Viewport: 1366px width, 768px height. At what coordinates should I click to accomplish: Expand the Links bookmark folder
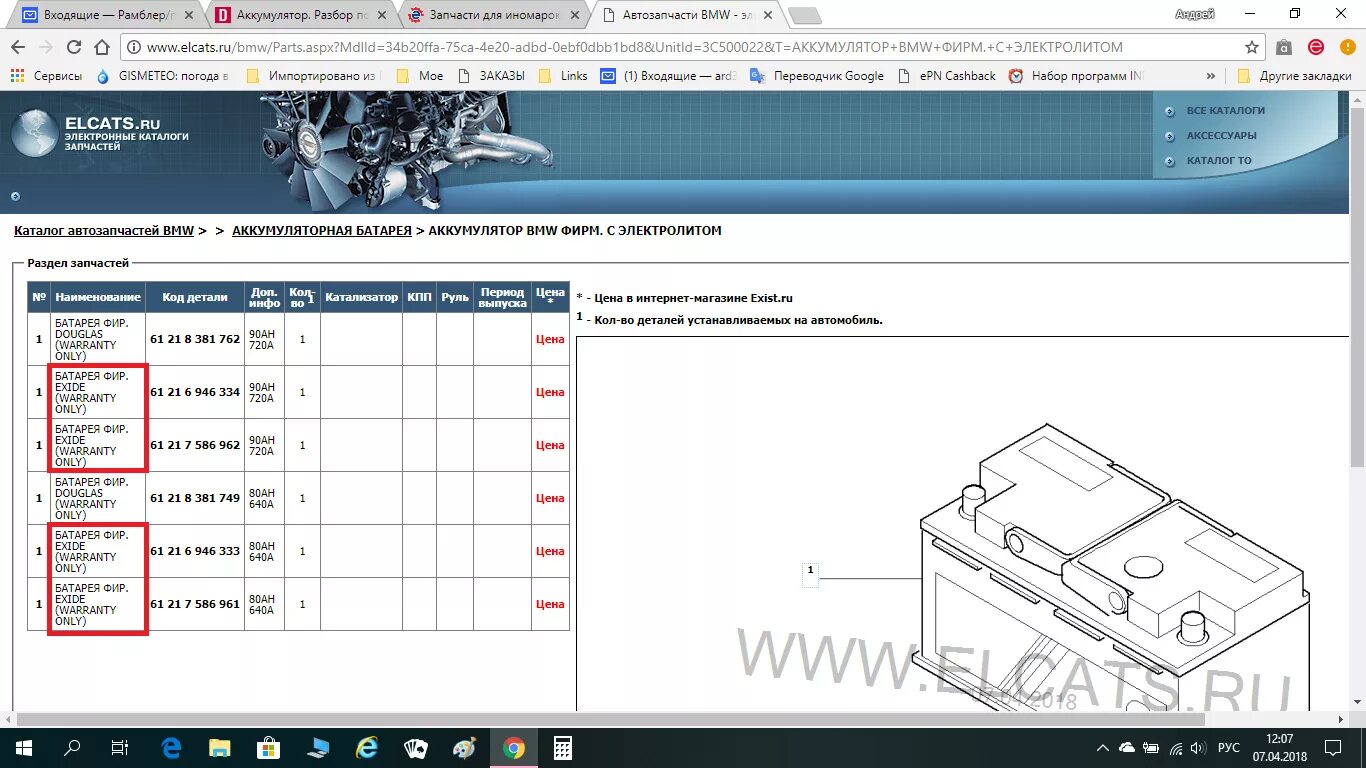[x=563, y=76]
